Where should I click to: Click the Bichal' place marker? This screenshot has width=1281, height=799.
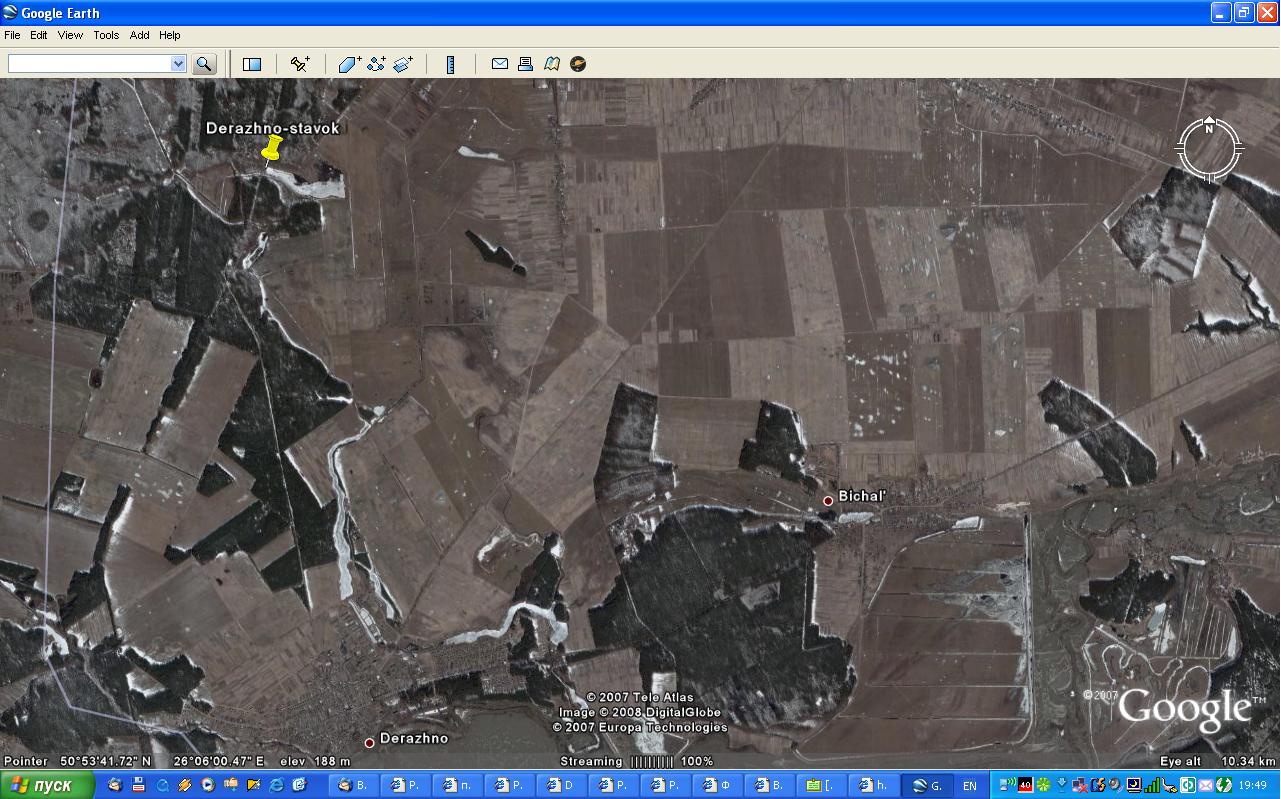[828, 500]
